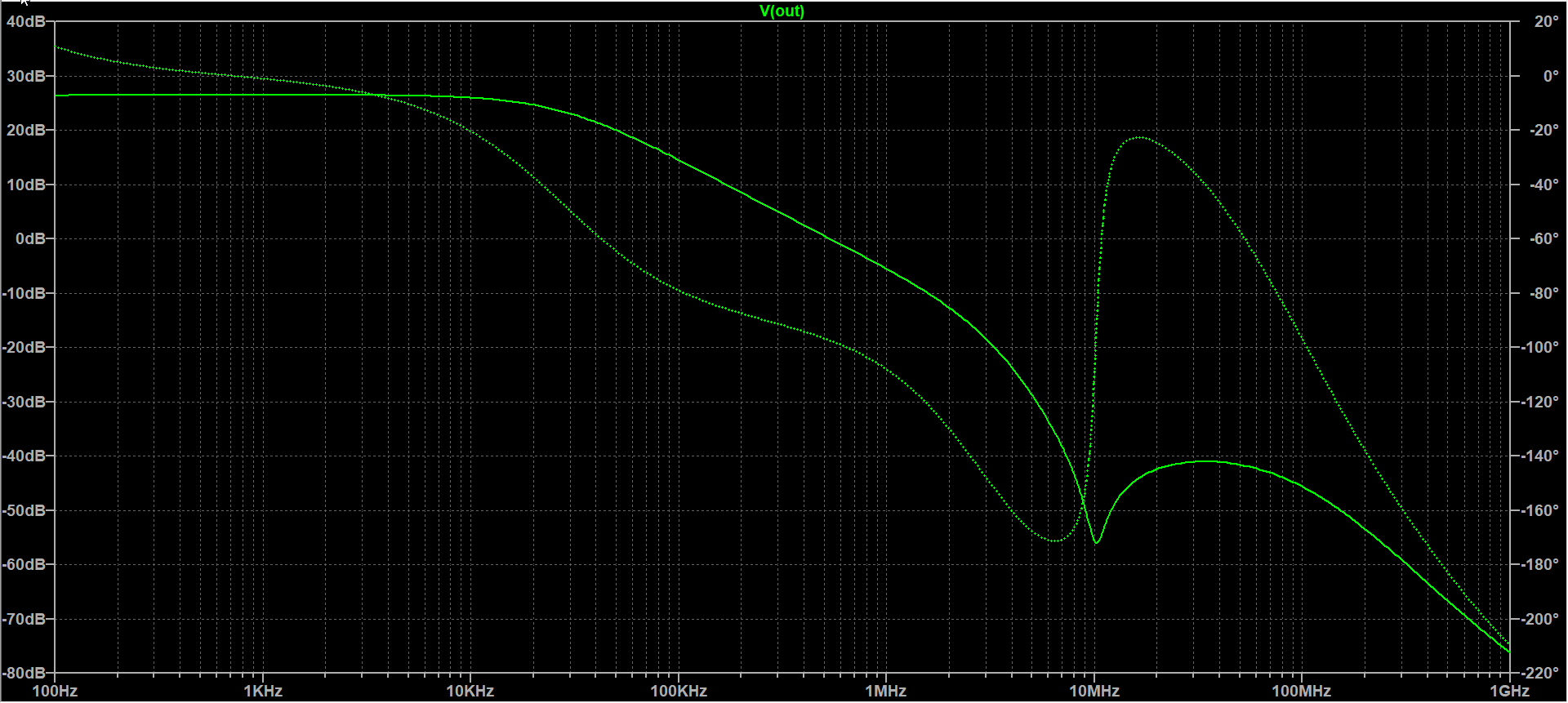Click the 20° label on phase axis
The width and height of the screenshot is (1568, 703).
(1546, 21)
